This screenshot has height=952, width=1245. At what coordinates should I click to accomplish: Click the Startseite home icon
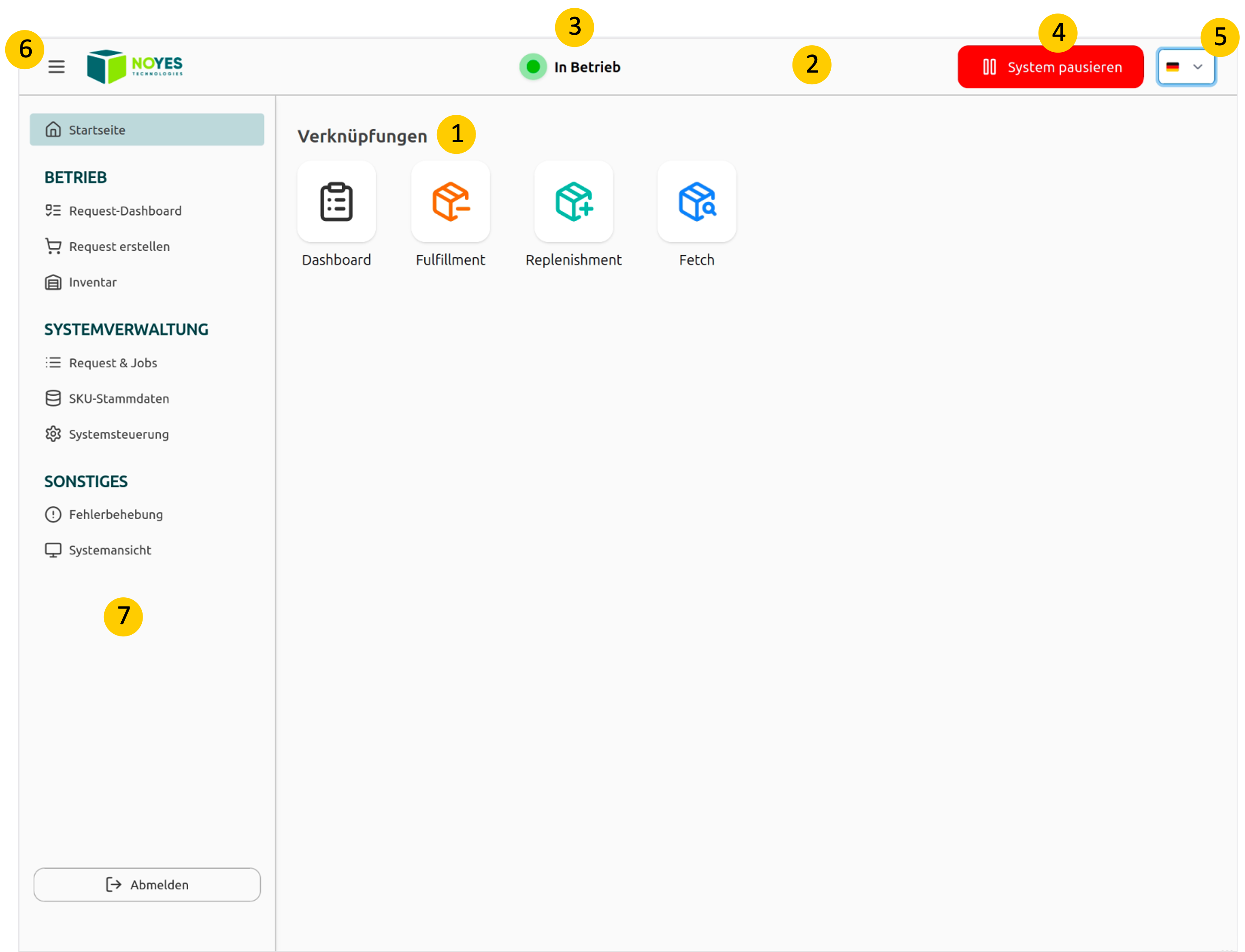click(53, 130)
